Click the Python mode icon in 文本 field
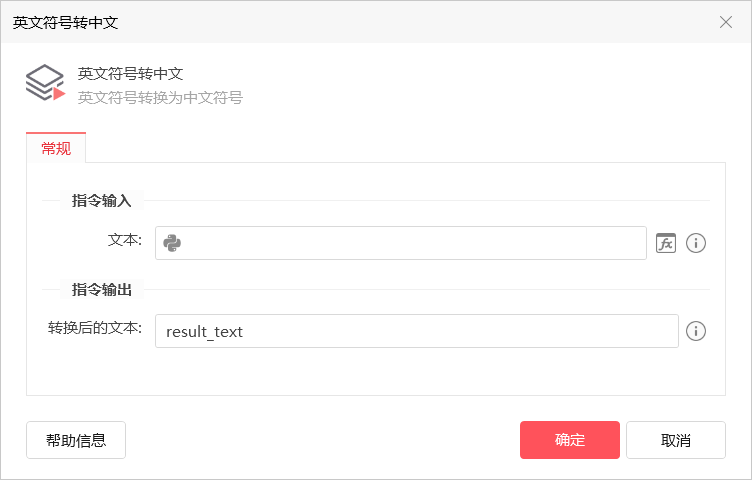Viewport: 752px width, 480px height. click(172, 243)
